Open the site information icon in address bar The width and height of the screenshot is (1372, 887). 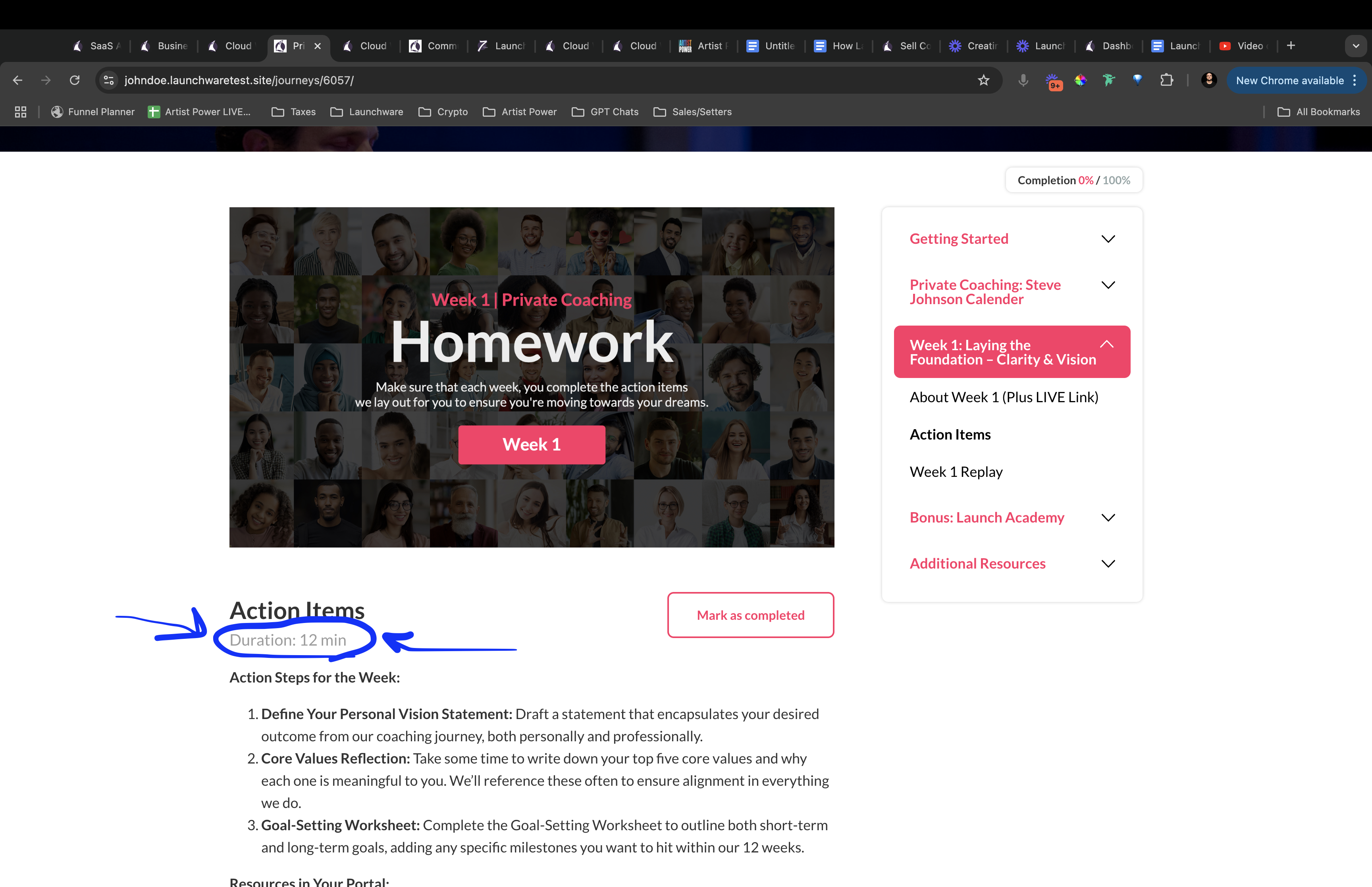109,80
